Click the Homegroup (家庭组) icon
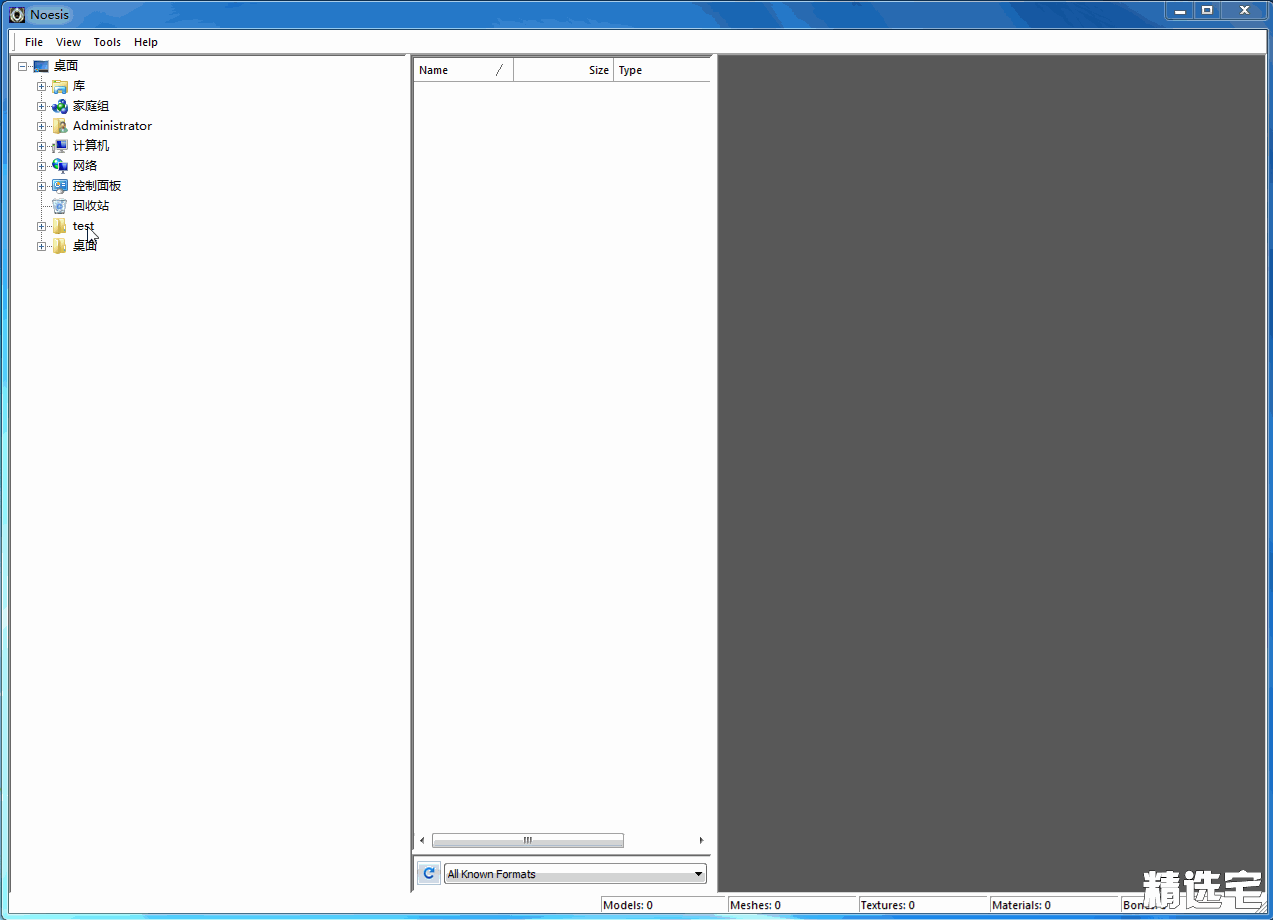 [60, 106]
